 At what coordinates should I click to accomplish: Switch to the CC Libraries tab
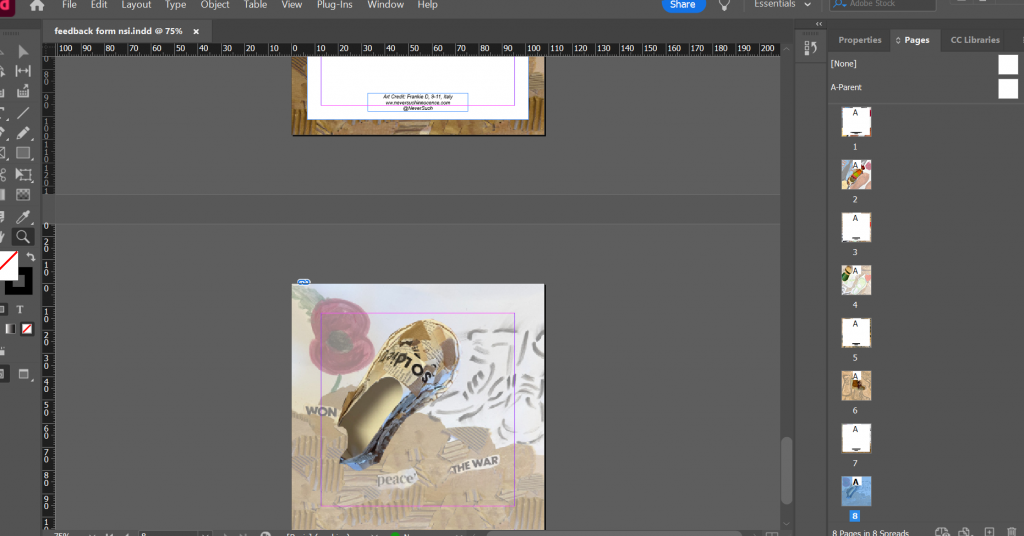tap(974, 40)
